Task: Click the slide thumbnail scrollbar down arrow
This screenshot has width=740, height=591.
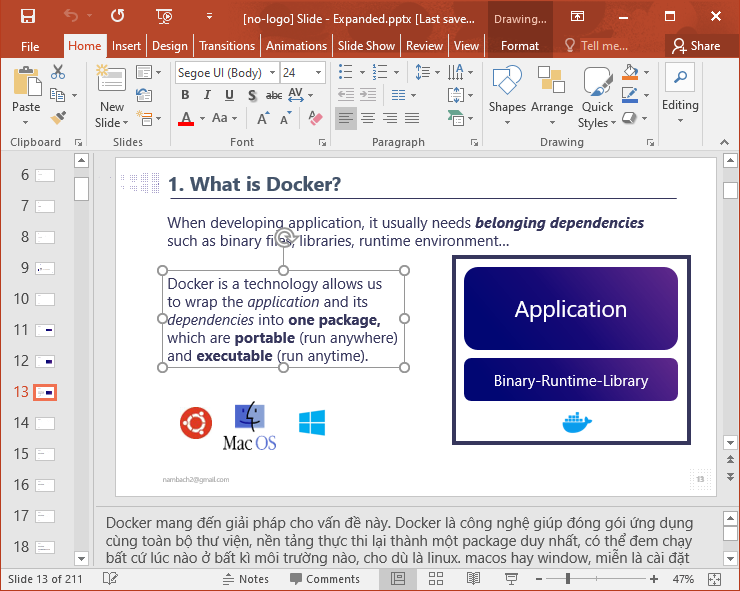Action: pos(81,558)
